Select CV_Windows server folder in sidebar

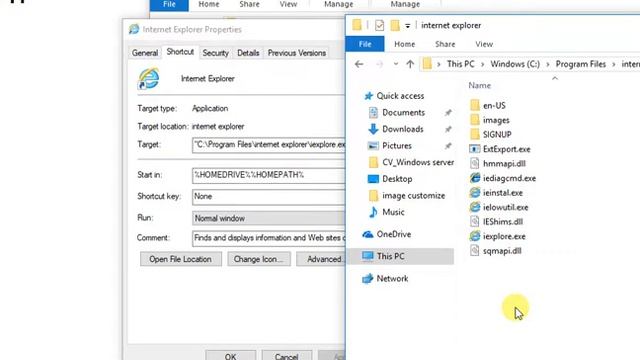[x=418, y=162]
